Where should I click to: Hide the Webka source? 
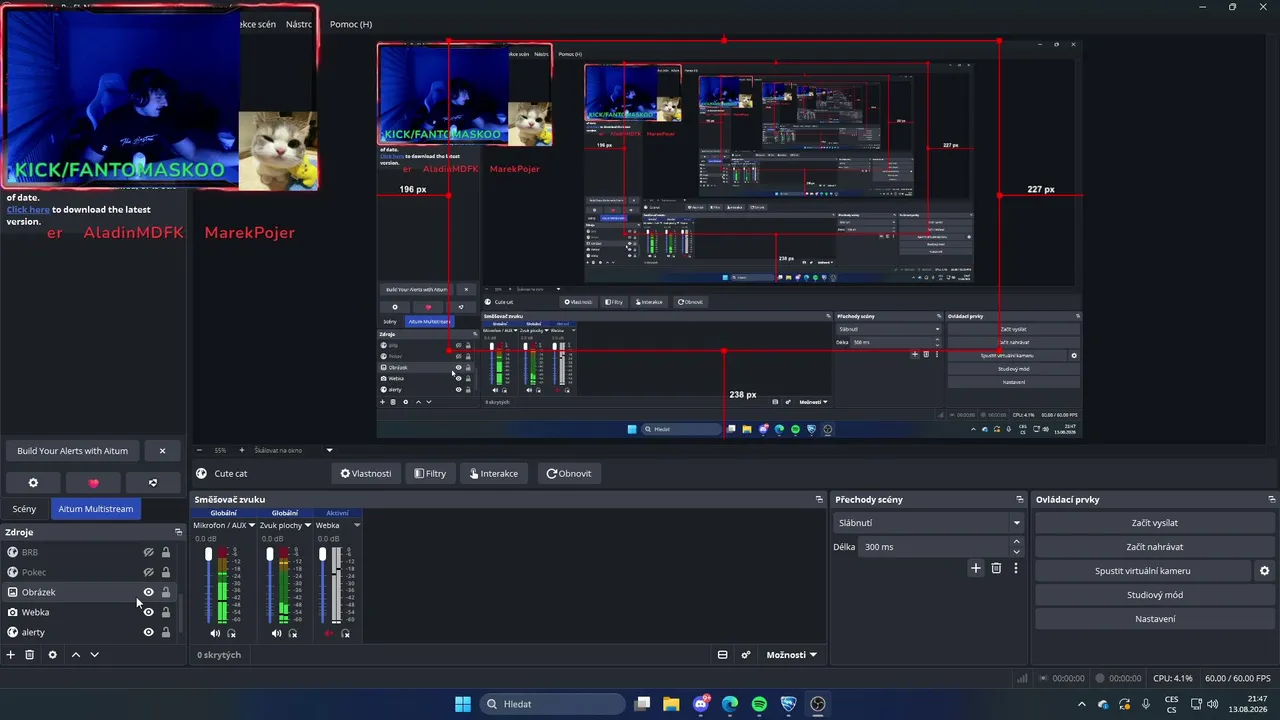tap(148, 612)
